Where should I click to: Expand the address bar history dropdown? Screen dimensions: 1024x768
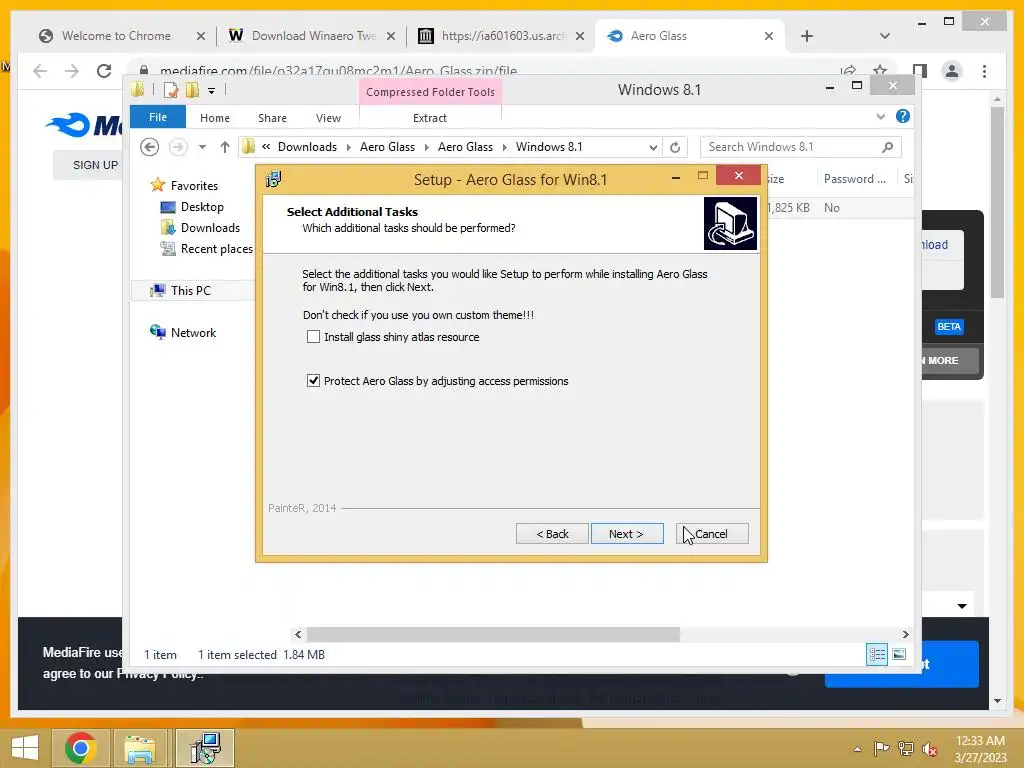(x=653, y=147)
